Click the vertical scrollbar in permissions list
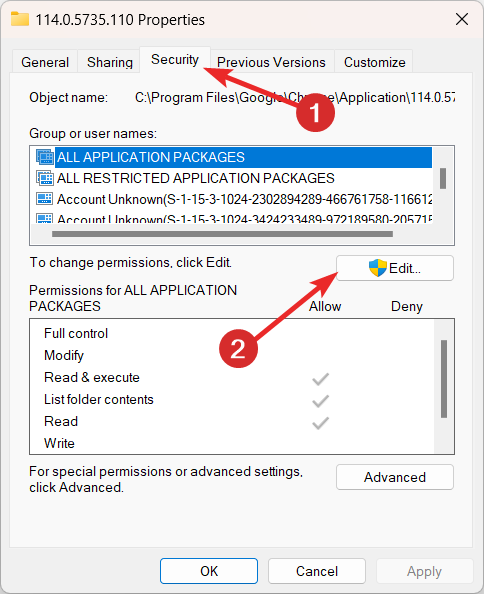484x594 pixels. point(444,379)
